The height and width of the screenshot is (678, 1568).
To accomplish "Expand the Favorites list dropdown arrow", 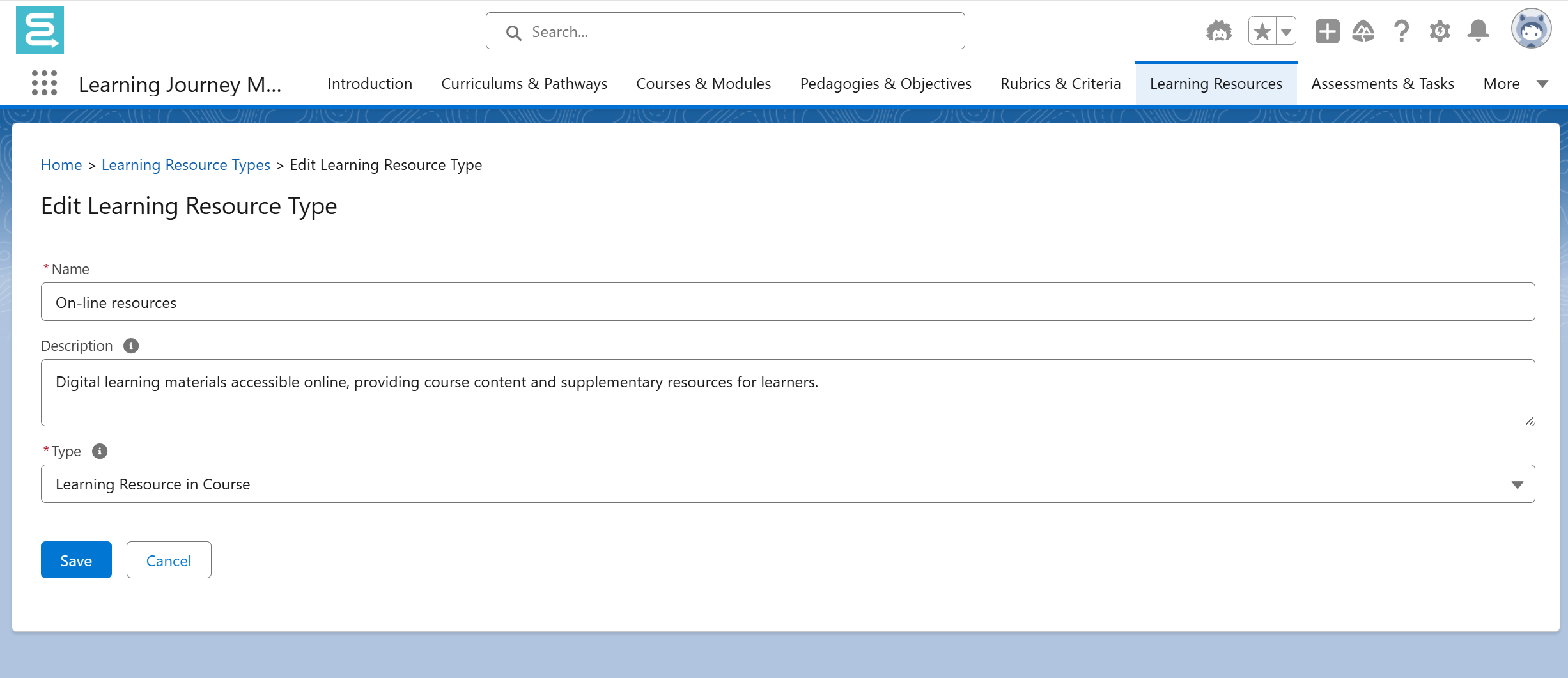I will [1286, 31].
